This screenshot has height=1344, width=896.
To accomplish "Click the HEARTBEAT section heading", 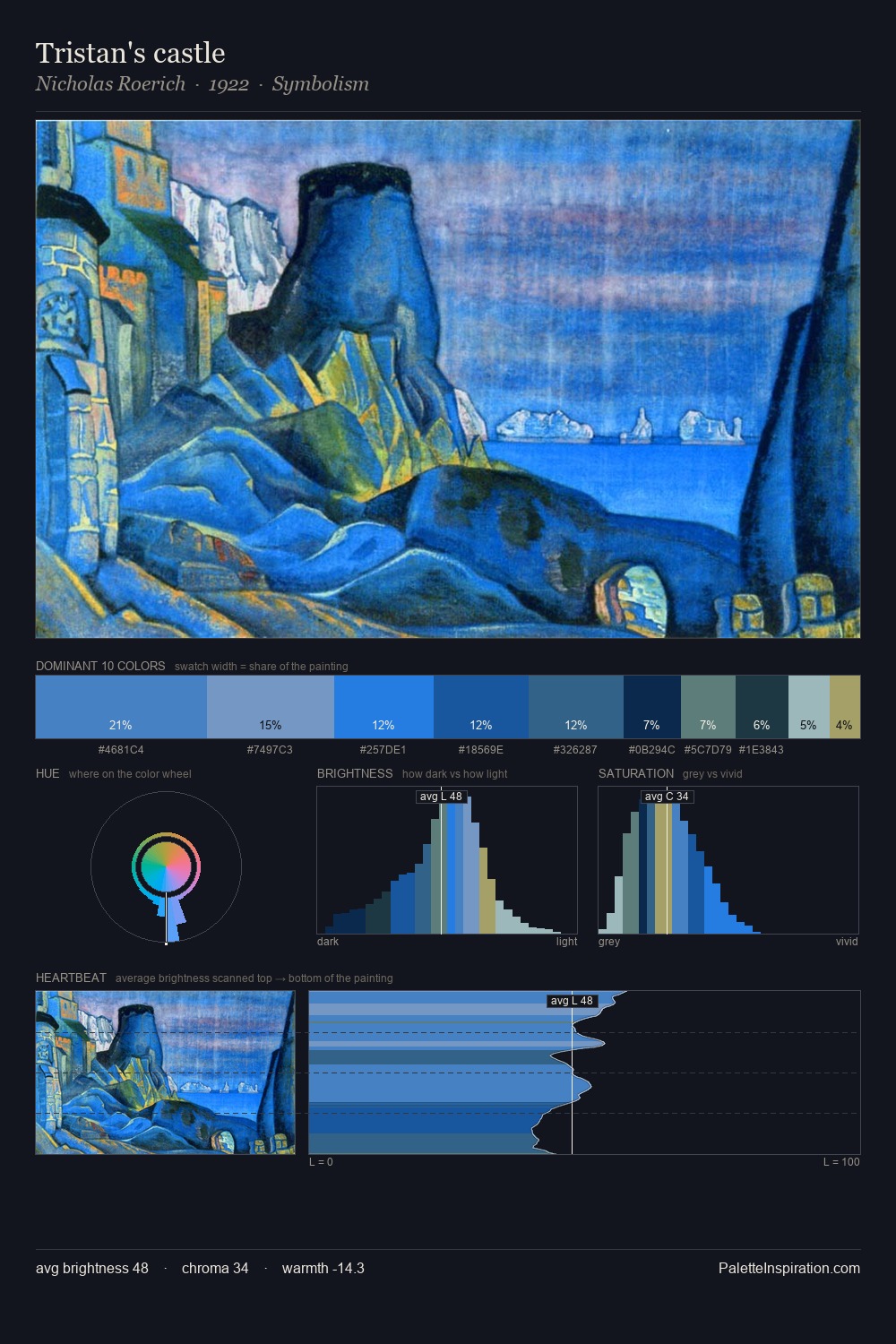I will click(71, 978).
